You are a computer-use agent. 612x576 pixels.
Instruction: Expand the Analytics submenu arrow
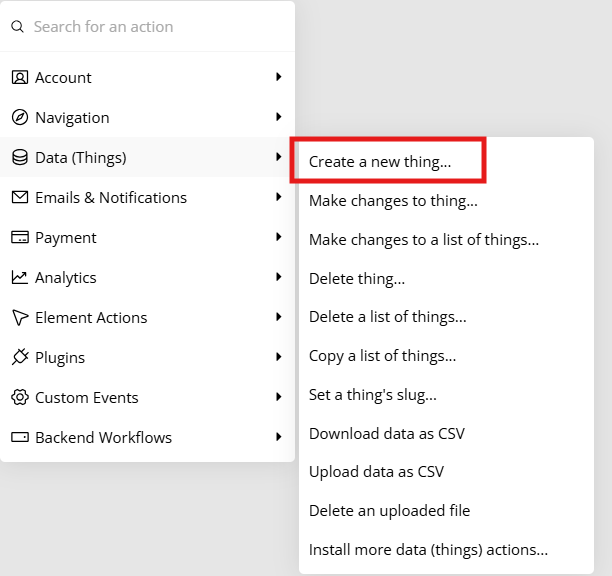point(278,277)
